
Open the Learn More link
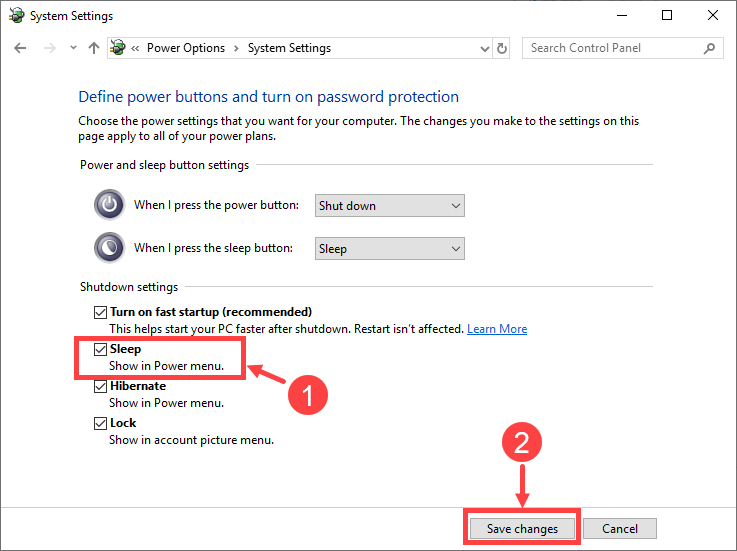(x=497, y=329)
